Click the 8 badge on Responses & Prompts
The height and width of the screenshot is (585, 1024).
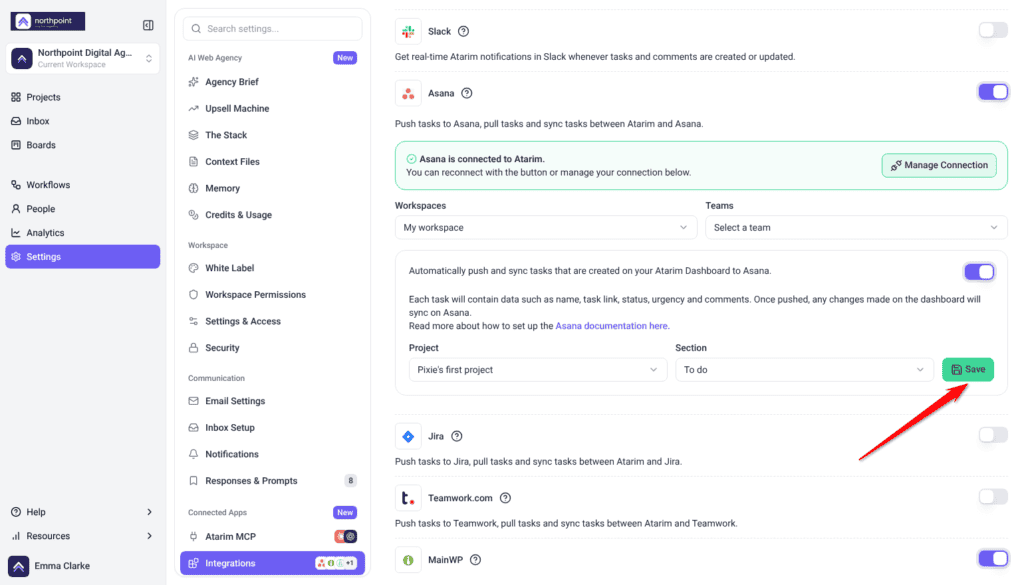pyautogui.click(x=351, y=481)
